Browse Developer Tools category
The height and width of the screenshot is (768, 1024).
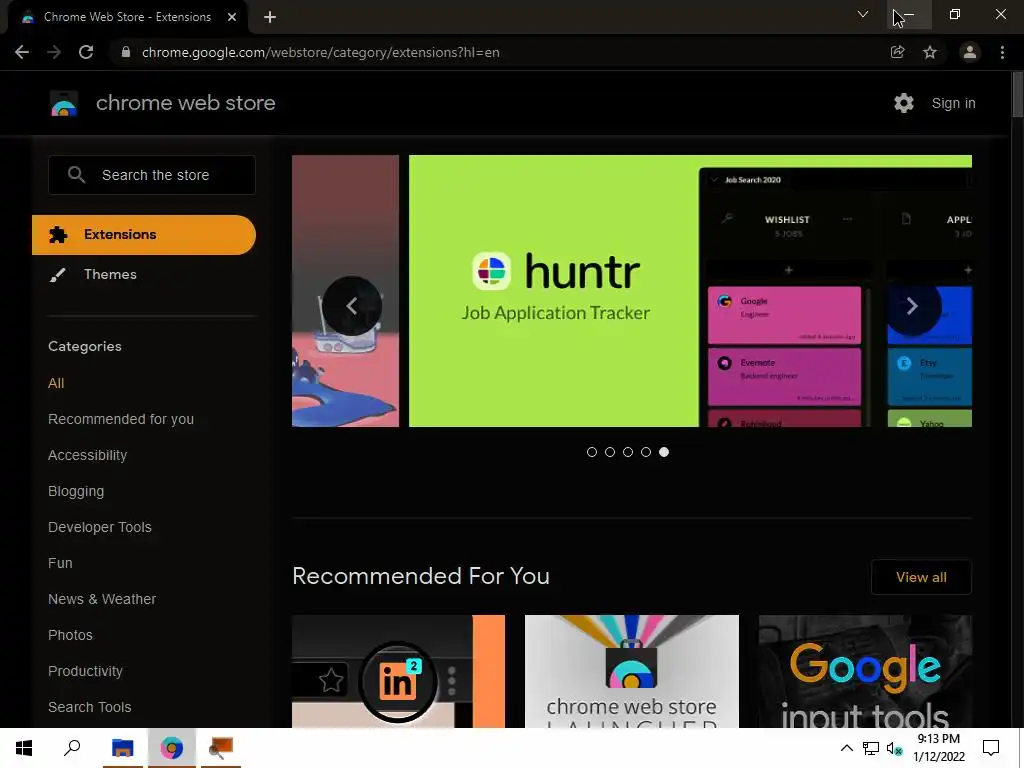pyautogui.click(x=100, y=527)
